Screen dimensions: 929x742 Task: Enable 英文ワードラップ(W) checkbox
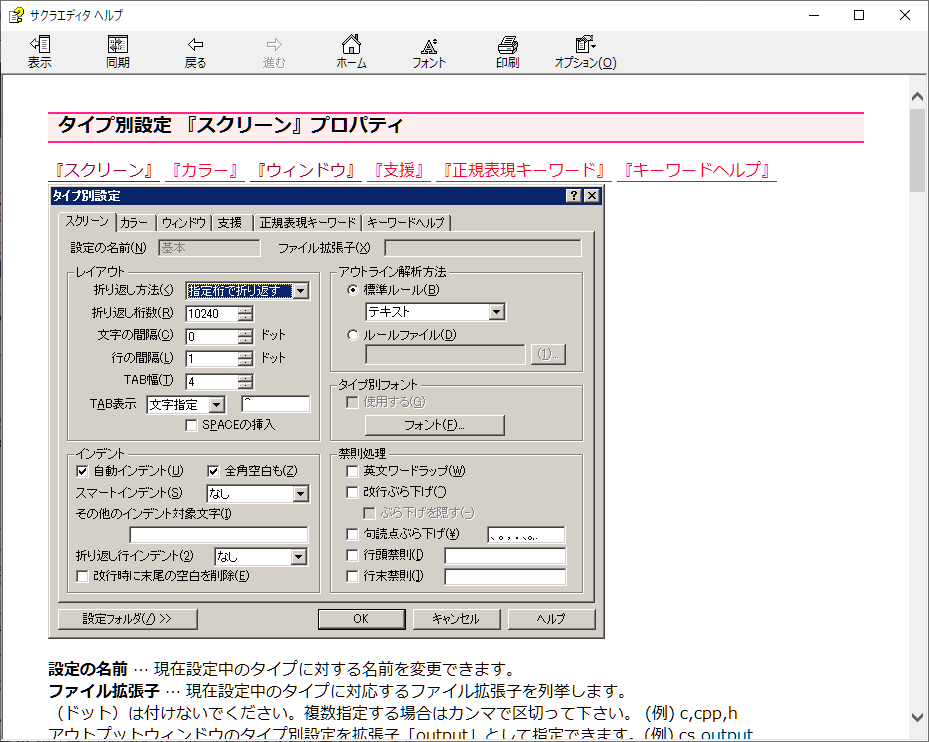click(352, 471)
